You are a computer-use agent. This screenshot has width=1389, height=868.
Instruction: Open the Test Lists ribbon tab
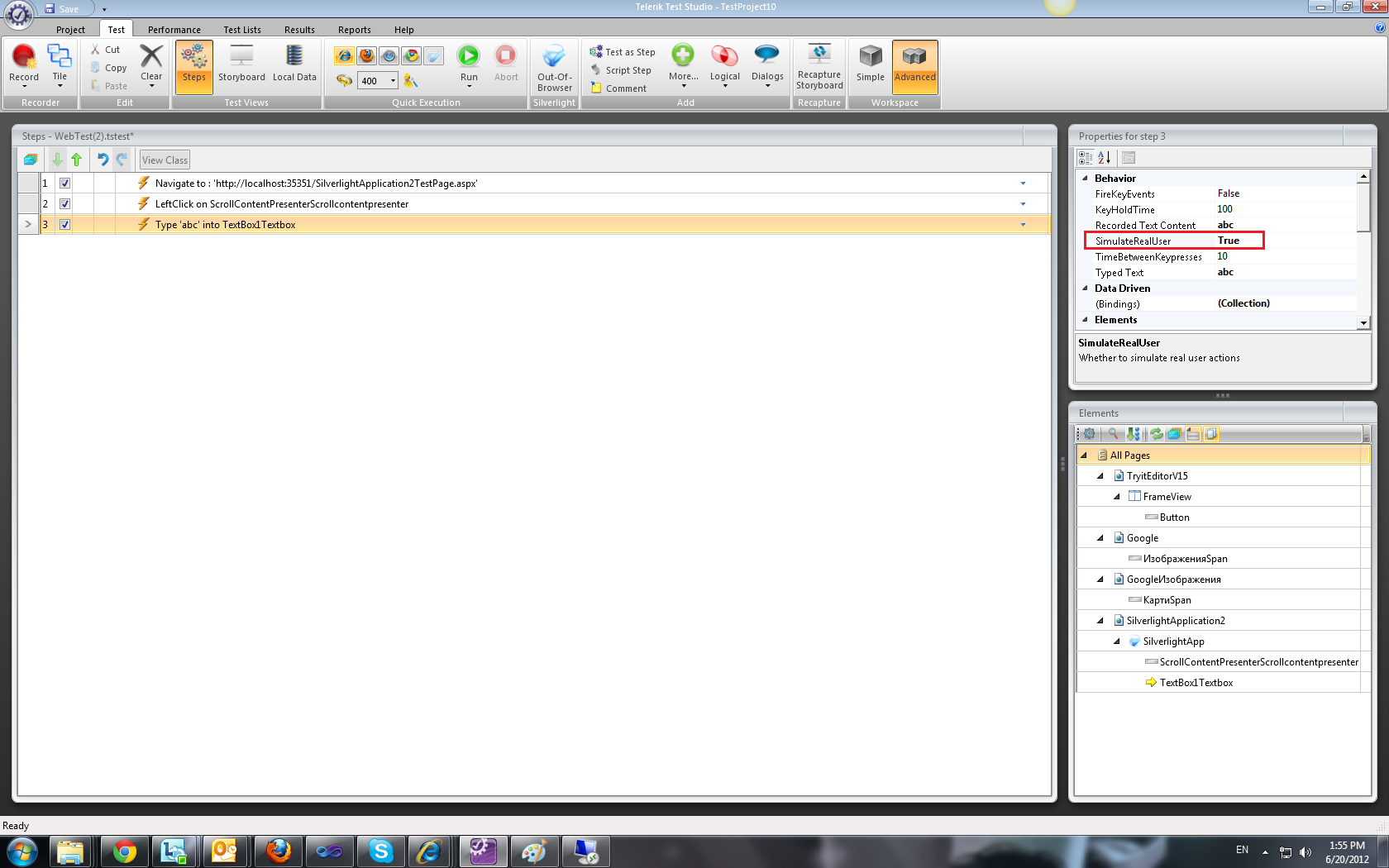(242, 30)
